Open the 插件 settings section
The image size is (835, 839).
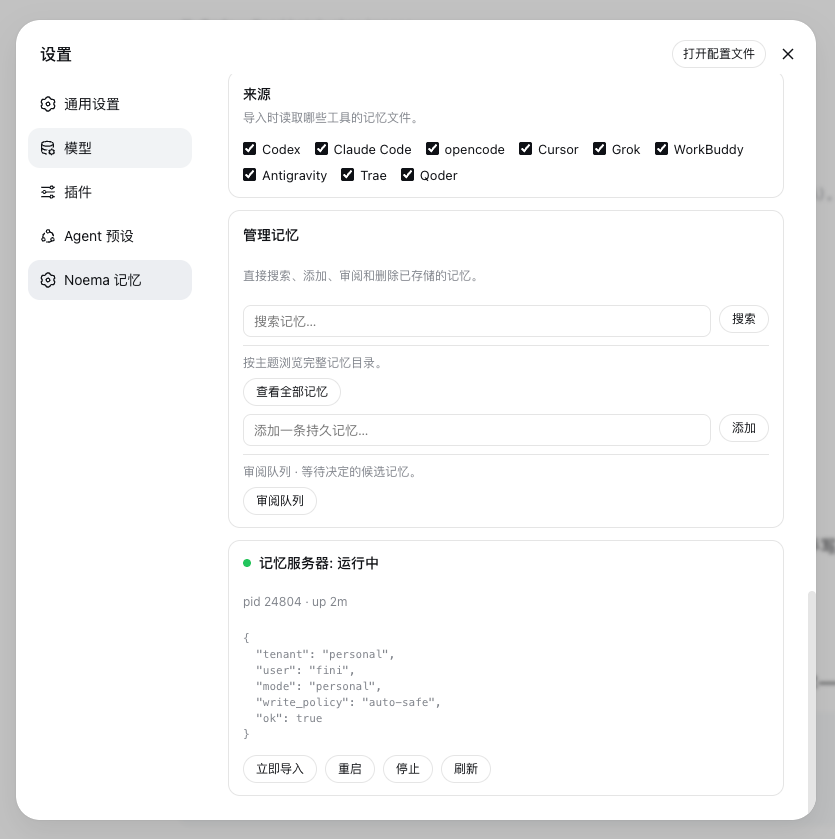pos(110,192)
